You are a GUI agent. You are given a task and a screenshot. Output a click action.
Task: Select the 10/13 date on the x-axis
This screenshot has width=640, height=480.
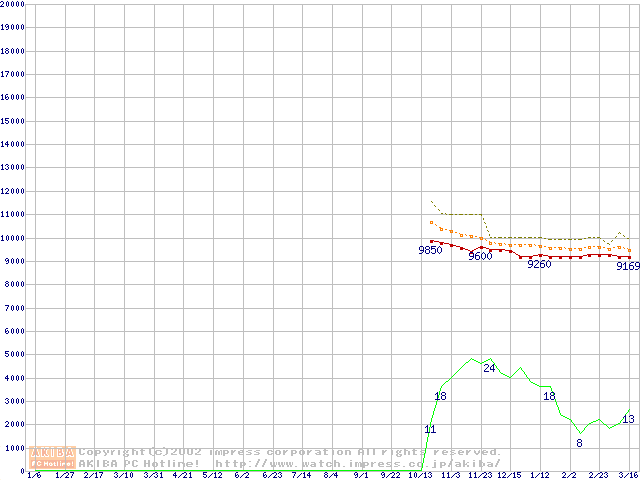(421, 475)
